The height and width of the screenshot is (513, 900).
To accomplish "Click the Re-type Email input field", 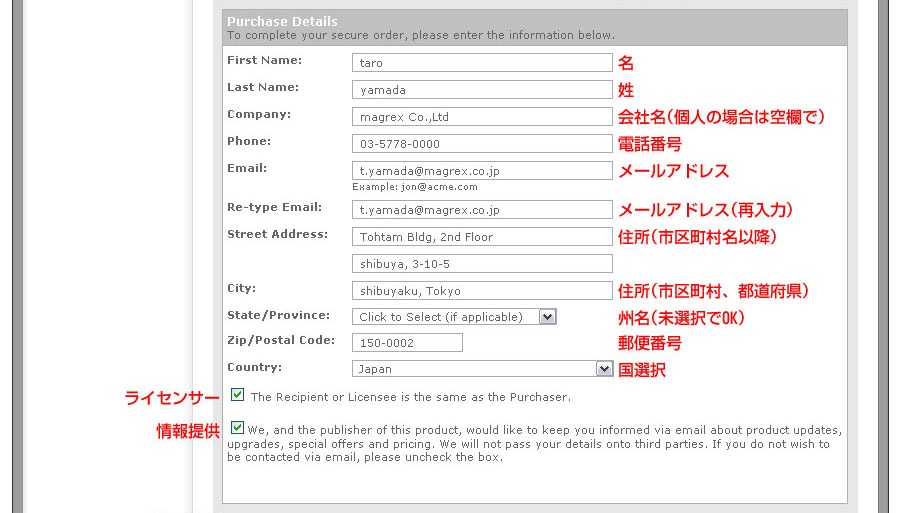I will coord(482,209).
